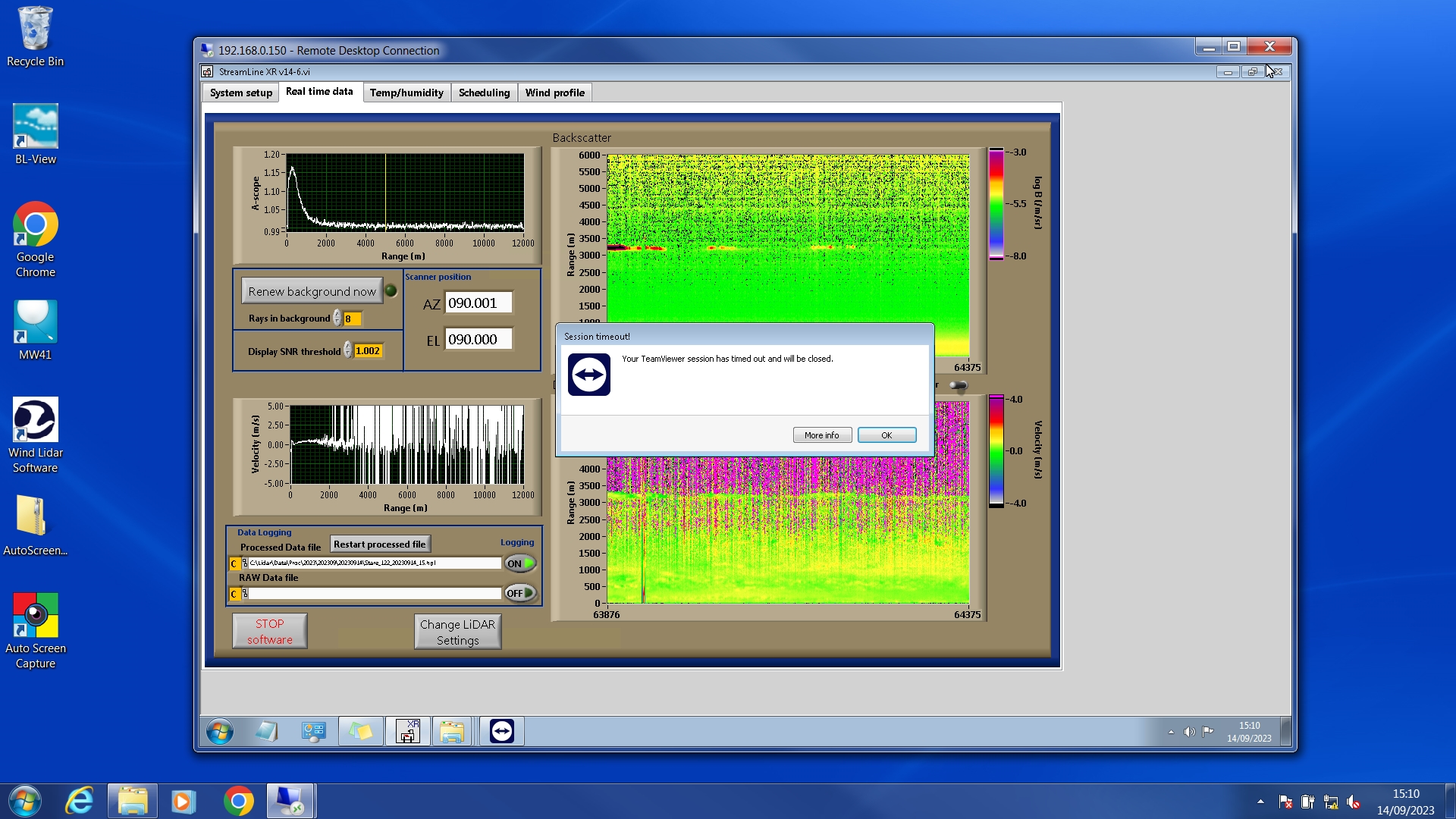Viewport: 1456px width, 819px height.
Task: Click StreamLine XR app in remote taskbar
Action: pos(408,731)
